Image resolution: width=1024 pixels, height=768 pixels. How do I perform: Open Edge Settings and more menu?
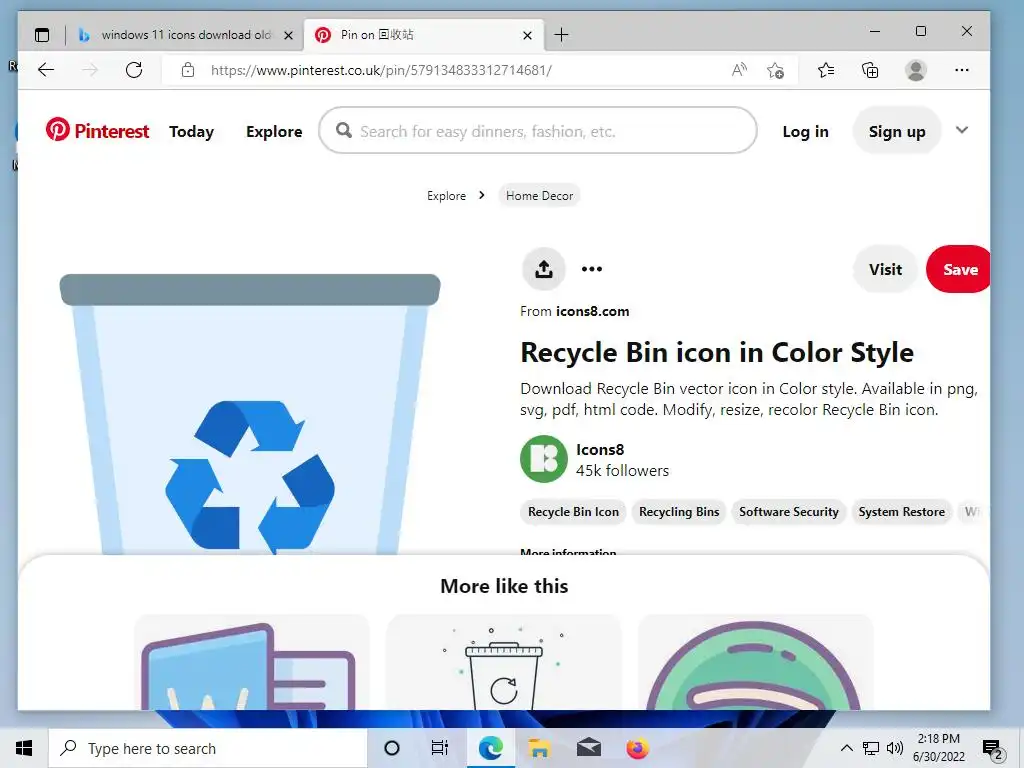coord(961,70)
